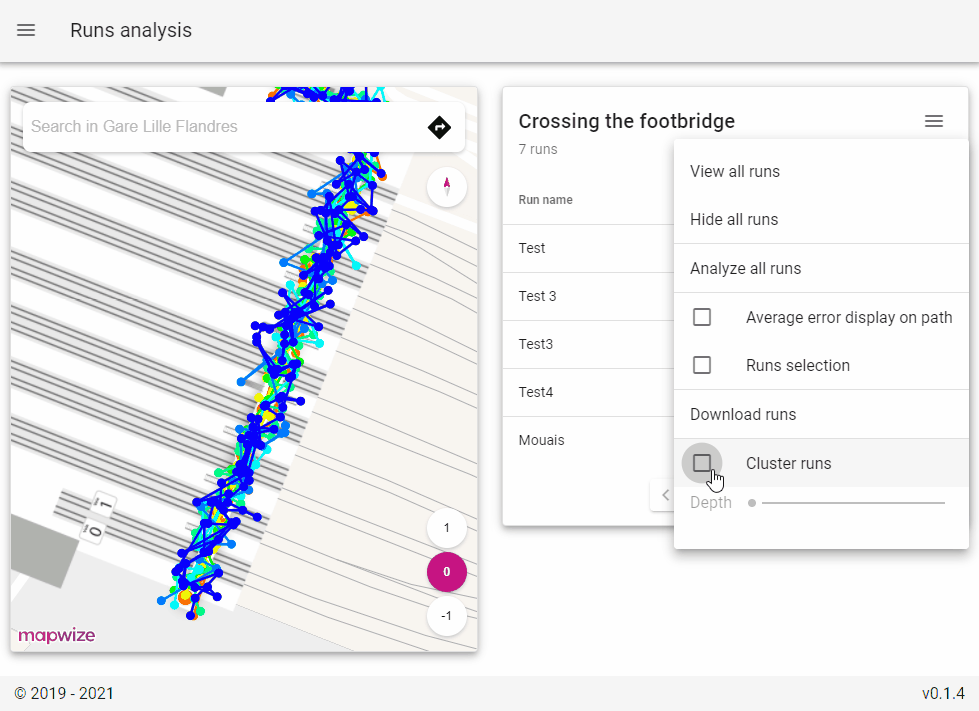Select floor level 0

tap(446, 572)
